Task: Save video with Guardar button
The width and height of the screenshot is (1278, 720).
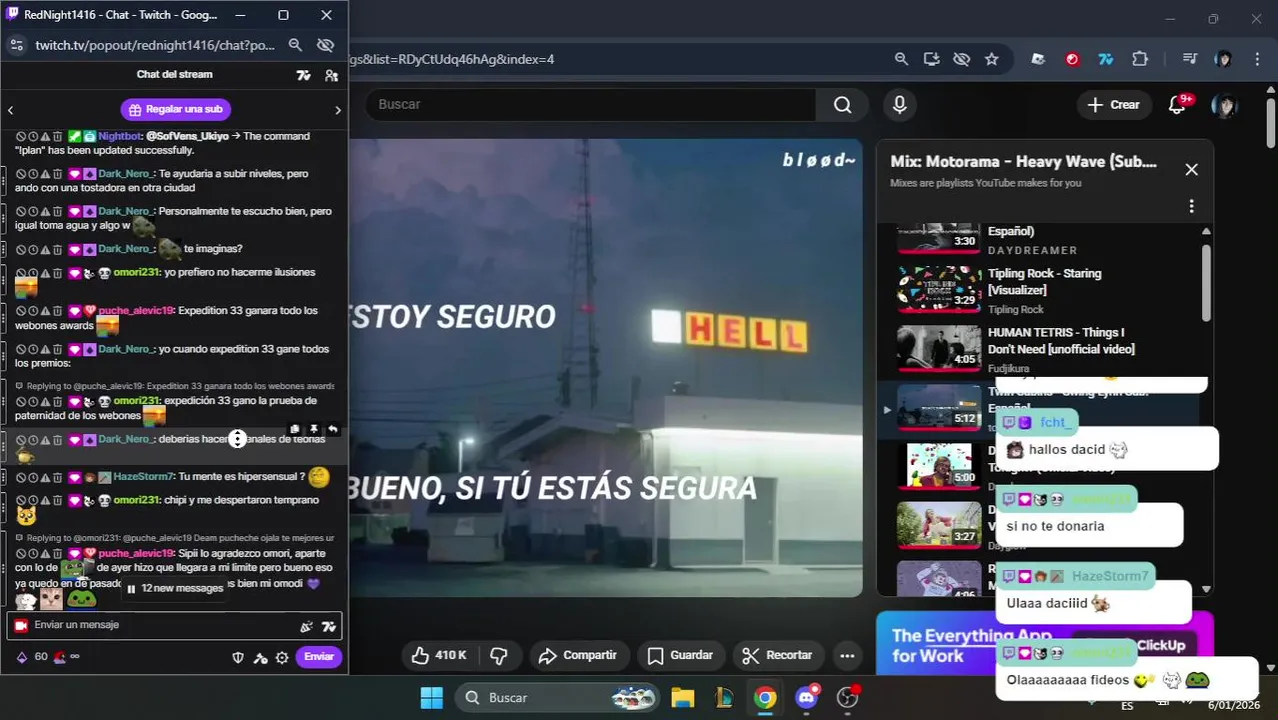Action: [x=680, y=656]
